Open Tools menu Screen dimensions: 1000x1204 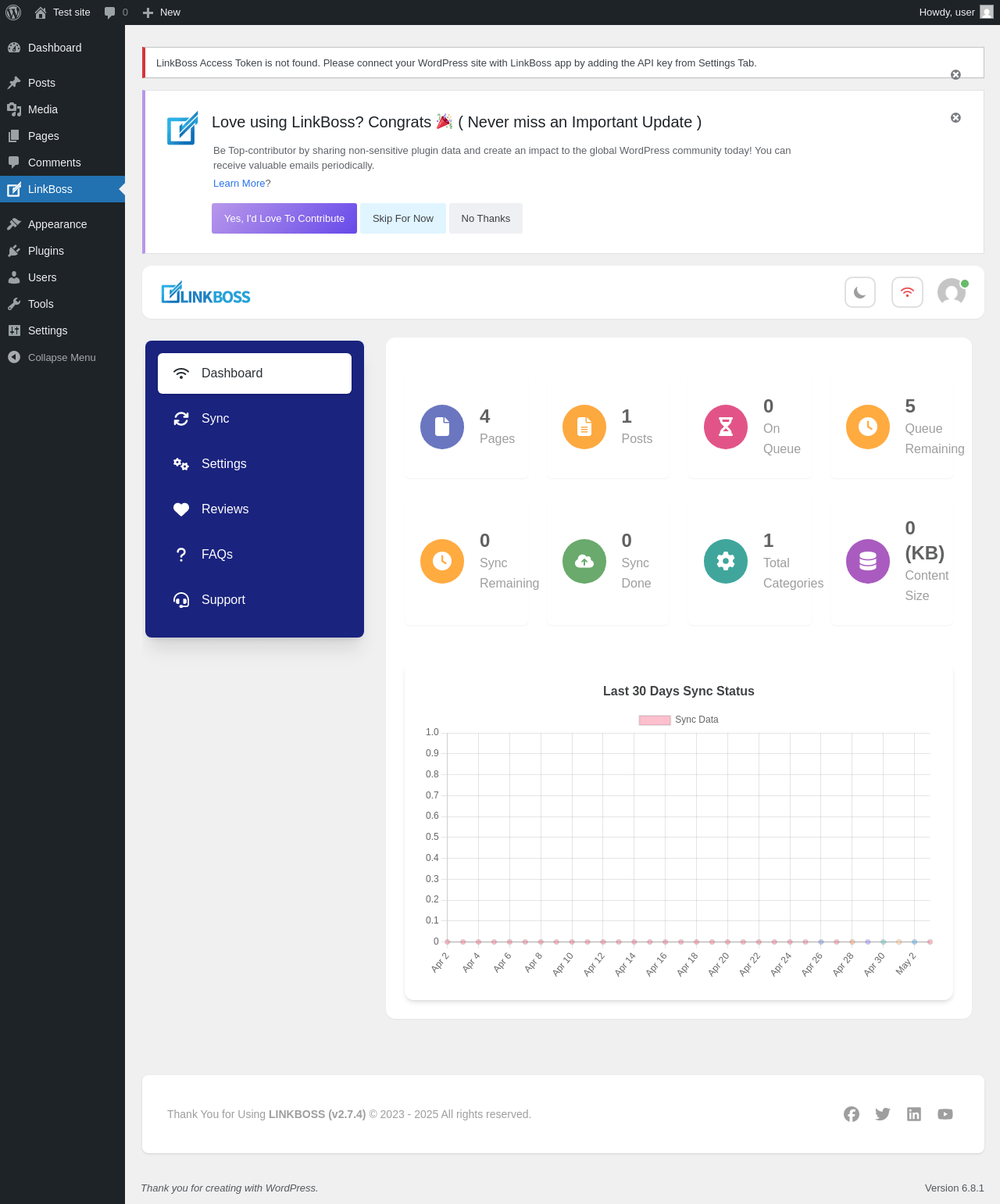tap(62, 304)
